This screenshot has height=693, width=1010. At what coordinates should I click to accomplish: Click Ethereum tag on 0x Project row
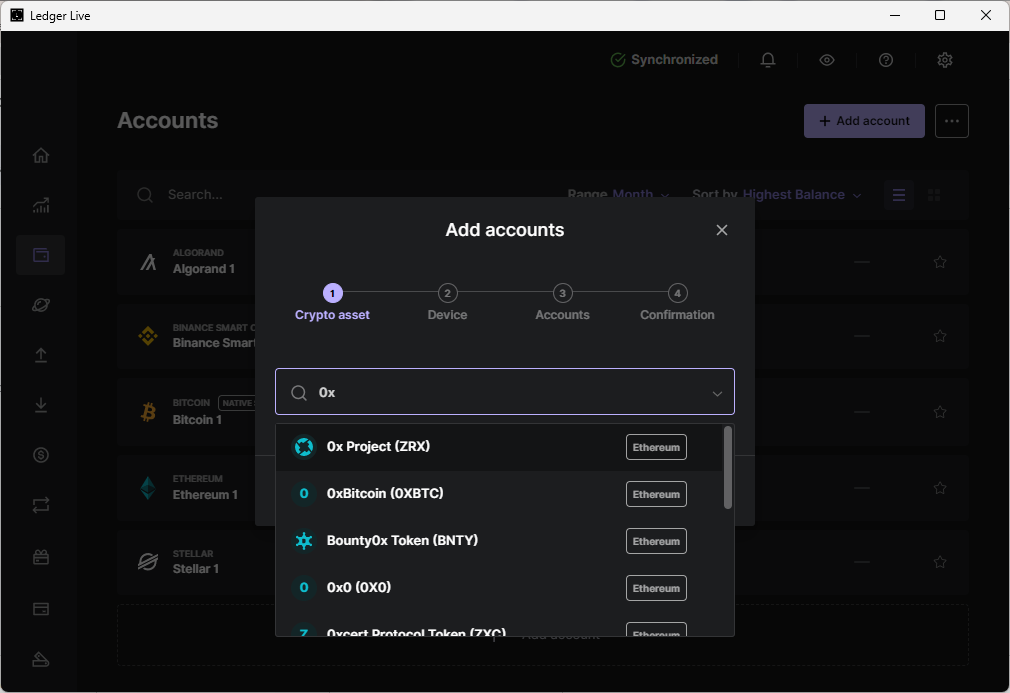(x=656, y=447)
